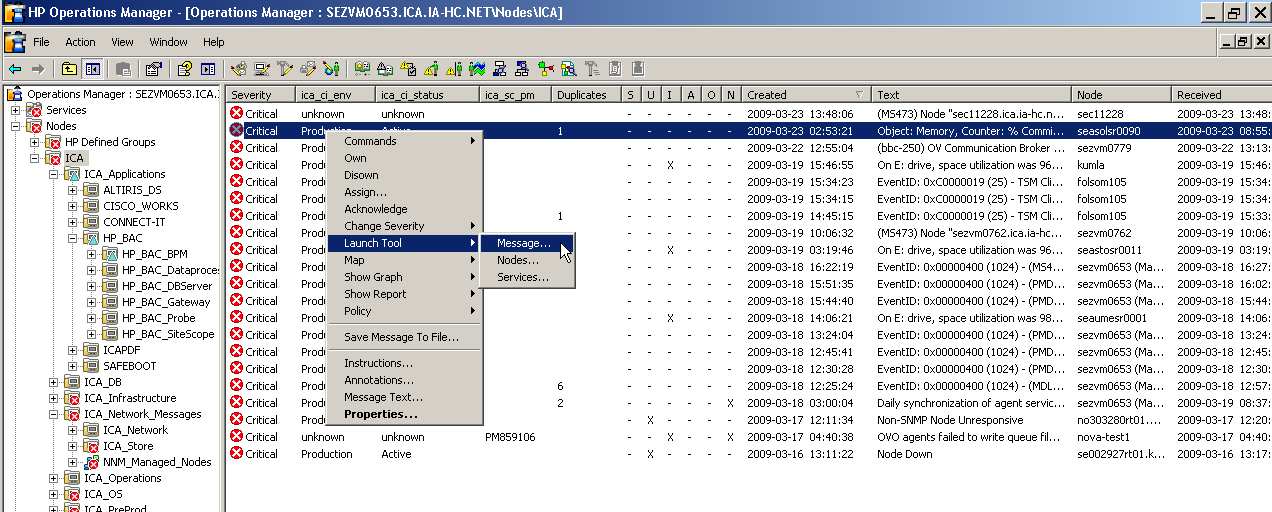Click Critical icon in the sec11228 row
1272x512 pixels.
tap(237, 114)
